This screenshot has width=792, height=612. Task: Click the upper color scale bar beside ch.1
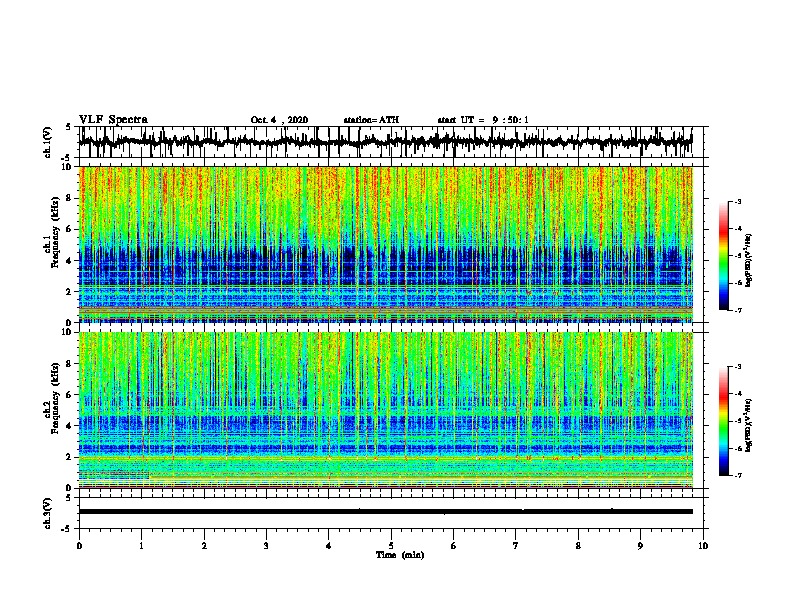pyautogui.click(x=724, y=256)
